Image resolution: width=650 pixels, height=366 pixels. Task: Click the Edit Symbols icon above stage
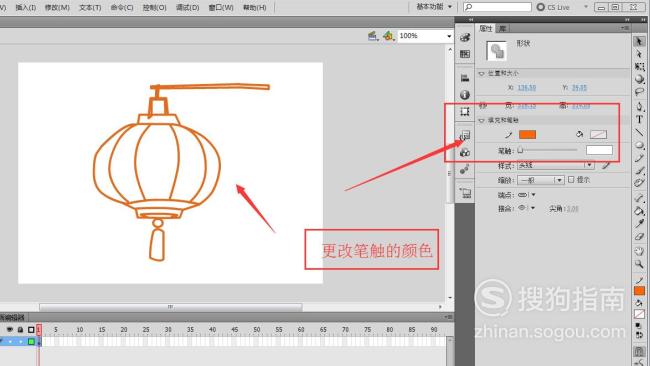388,36
